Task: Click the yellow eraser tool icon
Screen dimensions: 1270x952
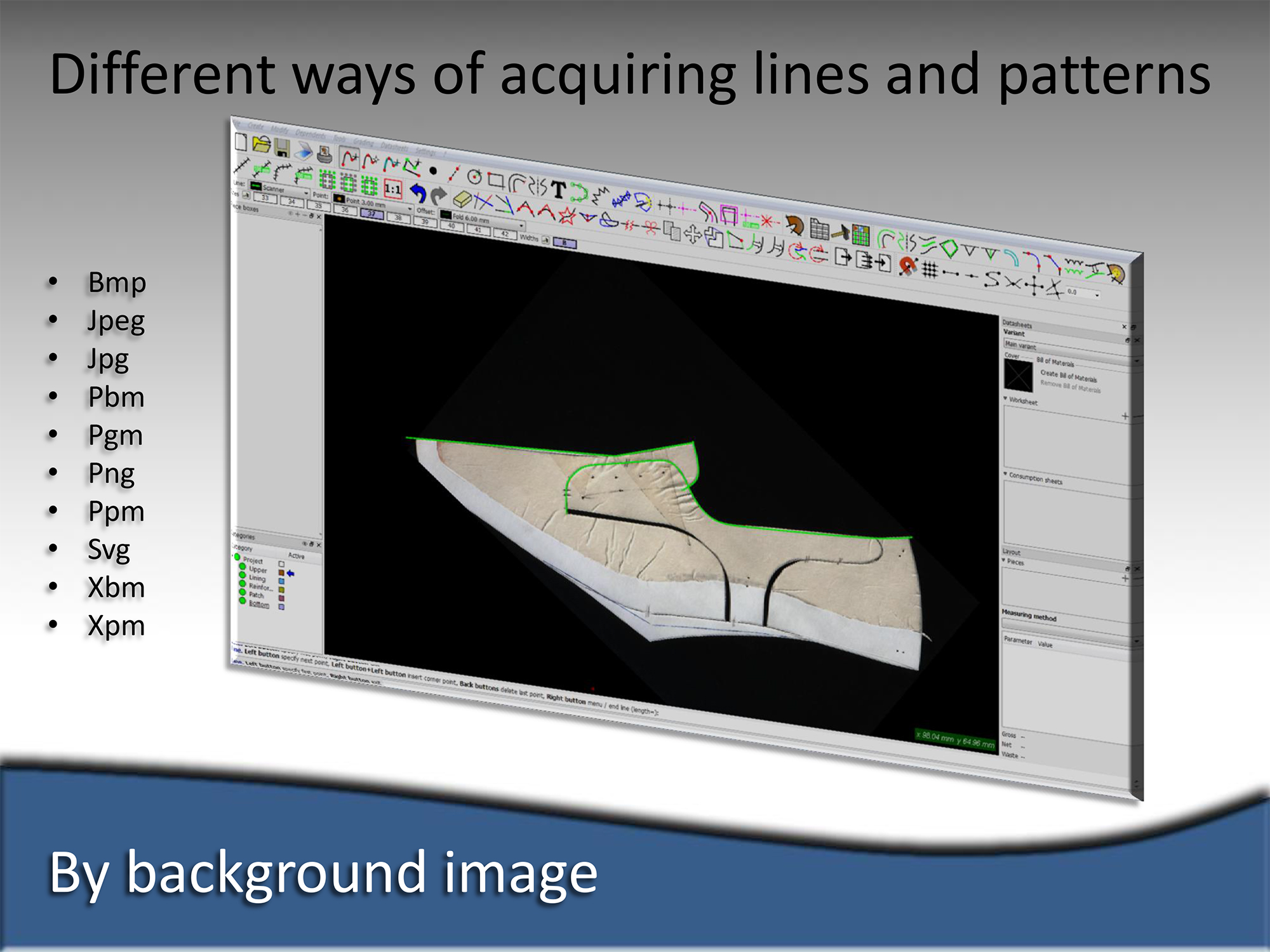Action: coord(463,200)
